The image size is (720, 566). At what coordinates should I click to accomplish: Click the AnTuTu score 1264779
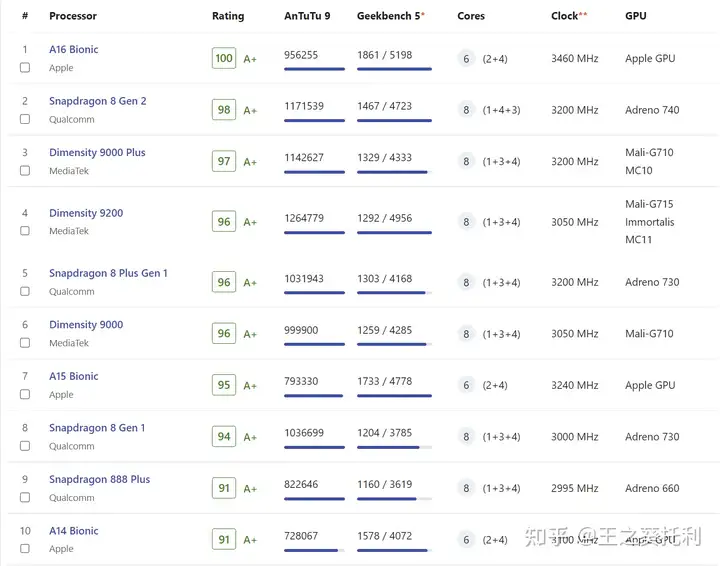click(304, 218)
